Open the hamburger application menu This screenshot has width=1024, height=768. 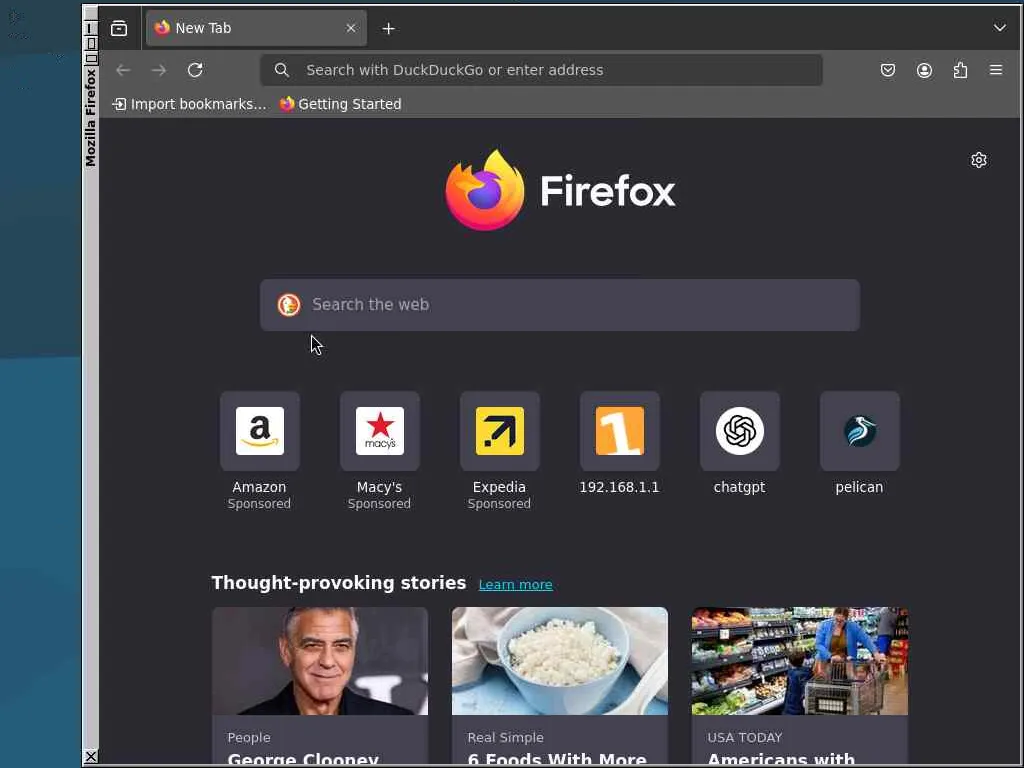point(996,70)
